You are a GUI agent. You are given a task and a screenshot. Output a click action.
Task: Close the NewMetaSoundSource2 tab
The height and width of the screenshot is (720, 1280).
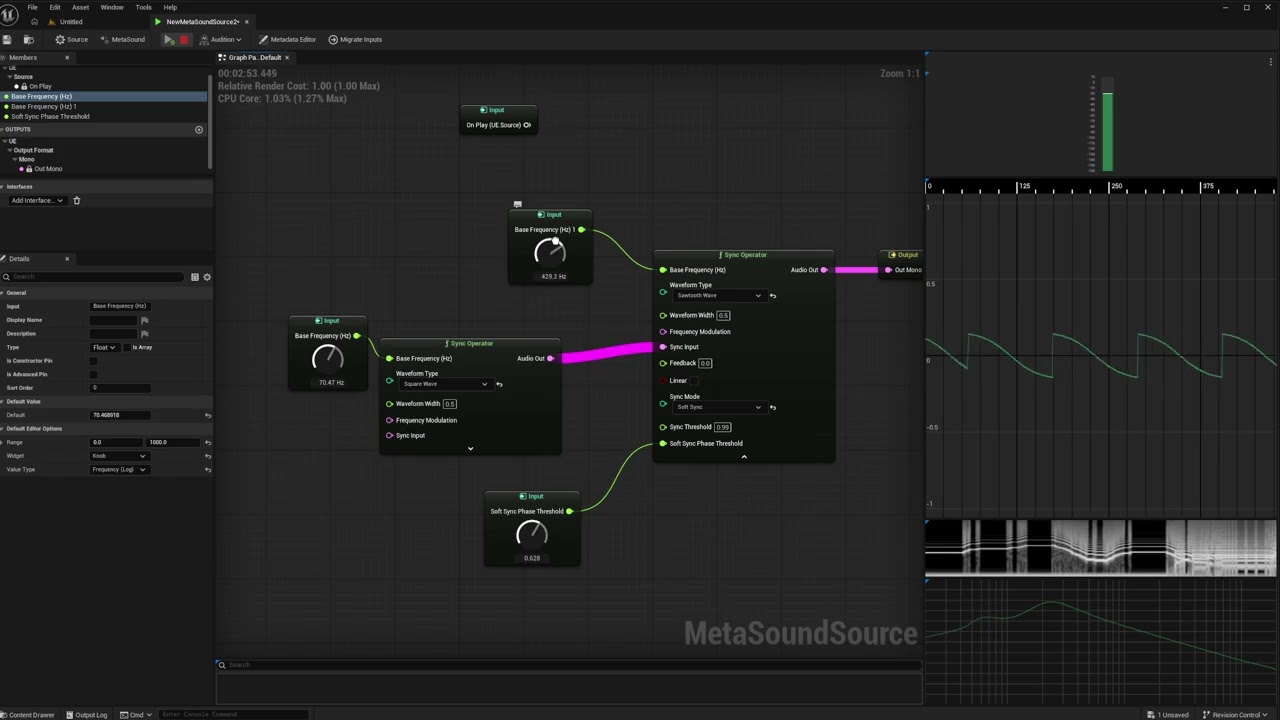tap(247, 22)
